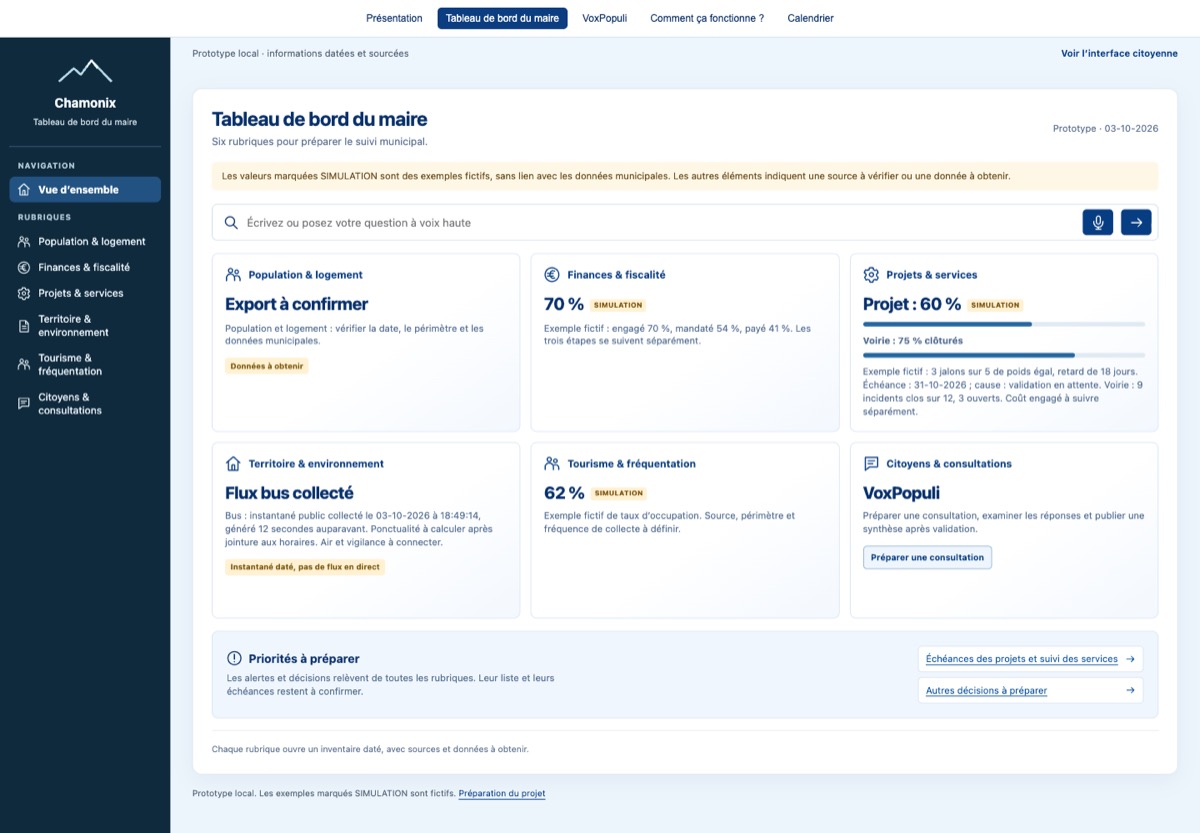Follow the Préparation du projet footer link

click(x=502, y=794)
